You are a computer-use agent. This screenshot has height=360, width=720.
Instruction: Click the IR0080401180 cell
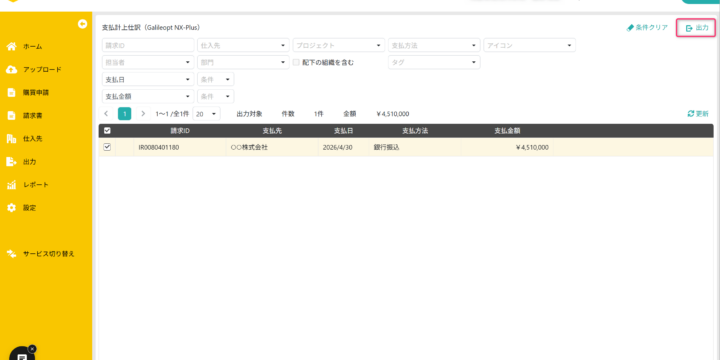(x=180, y=147)
